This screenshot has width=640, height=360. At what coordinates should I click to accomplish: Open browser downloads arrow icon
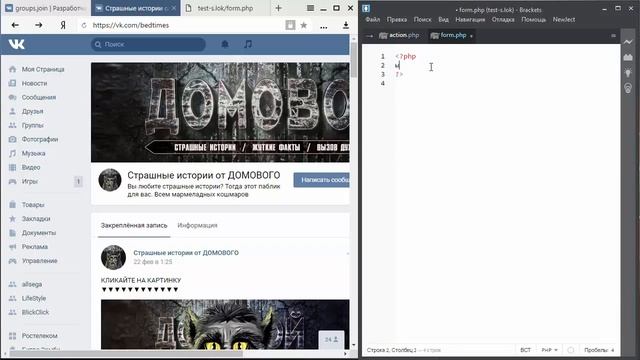(x=346, y=25)
